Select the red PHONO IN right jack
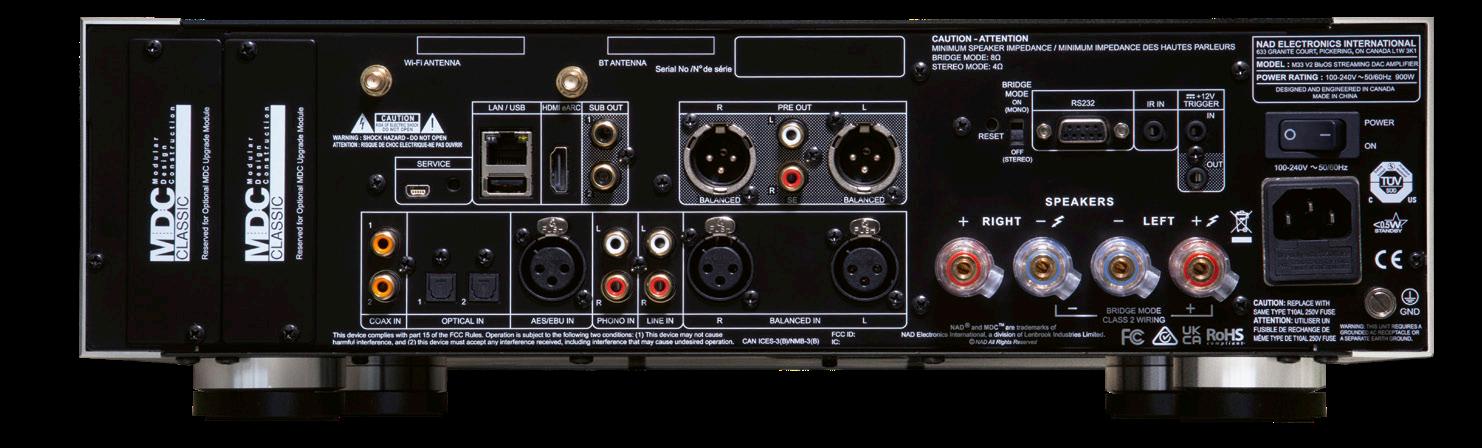 [x=618, y=287]
